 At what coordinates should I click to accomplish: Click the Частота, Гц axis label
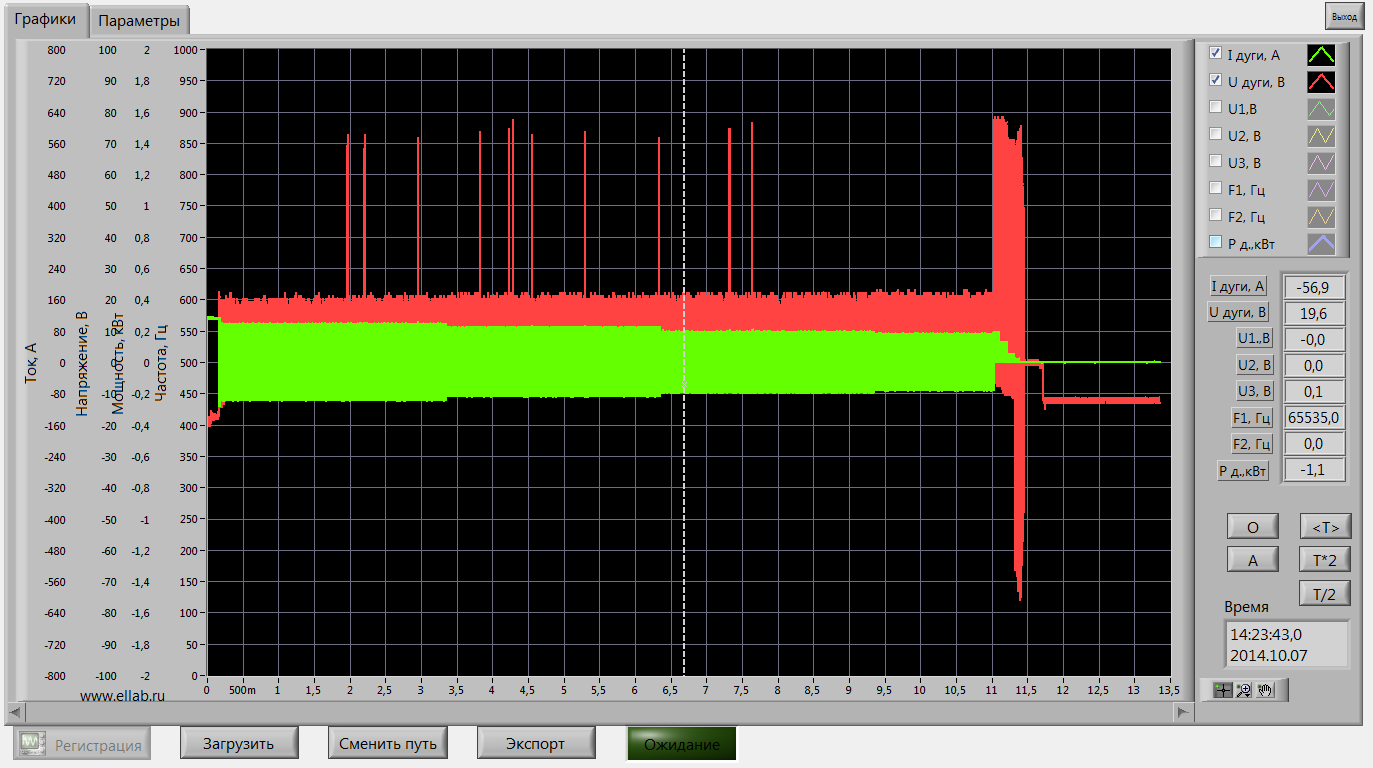pyautogui.click(x=161, y=362)
